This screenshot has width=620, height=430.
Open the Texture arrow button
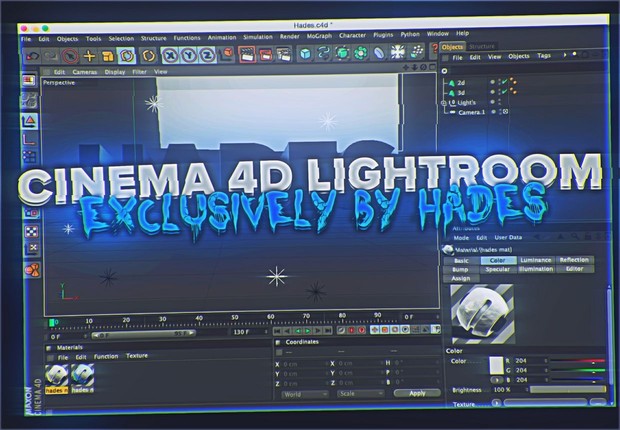[x=496, y=403]
